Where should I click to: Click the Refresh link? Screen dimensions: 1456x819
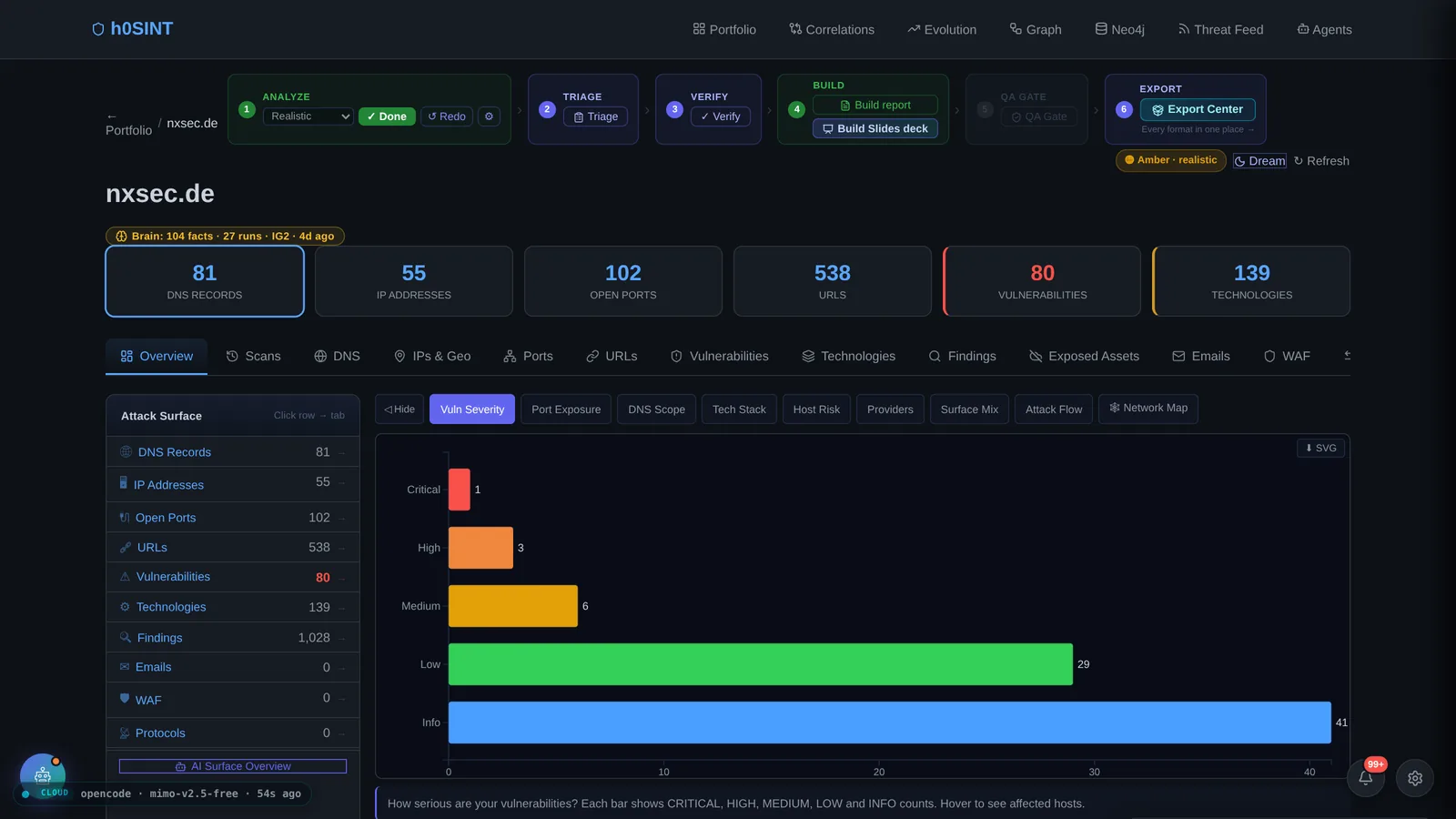click(x=1321, y=161)
